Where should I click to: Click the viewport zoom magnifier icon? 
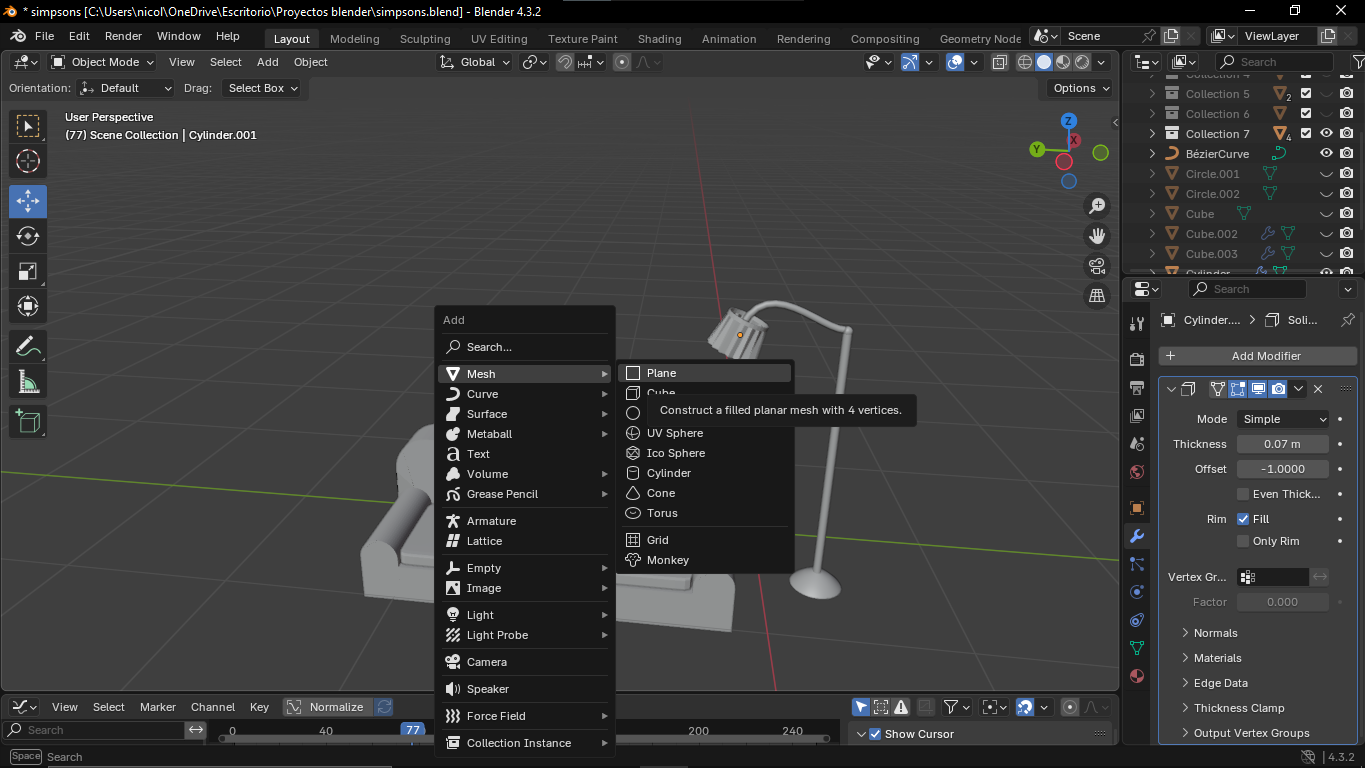pyautogui.click(x=1097, y=206)
